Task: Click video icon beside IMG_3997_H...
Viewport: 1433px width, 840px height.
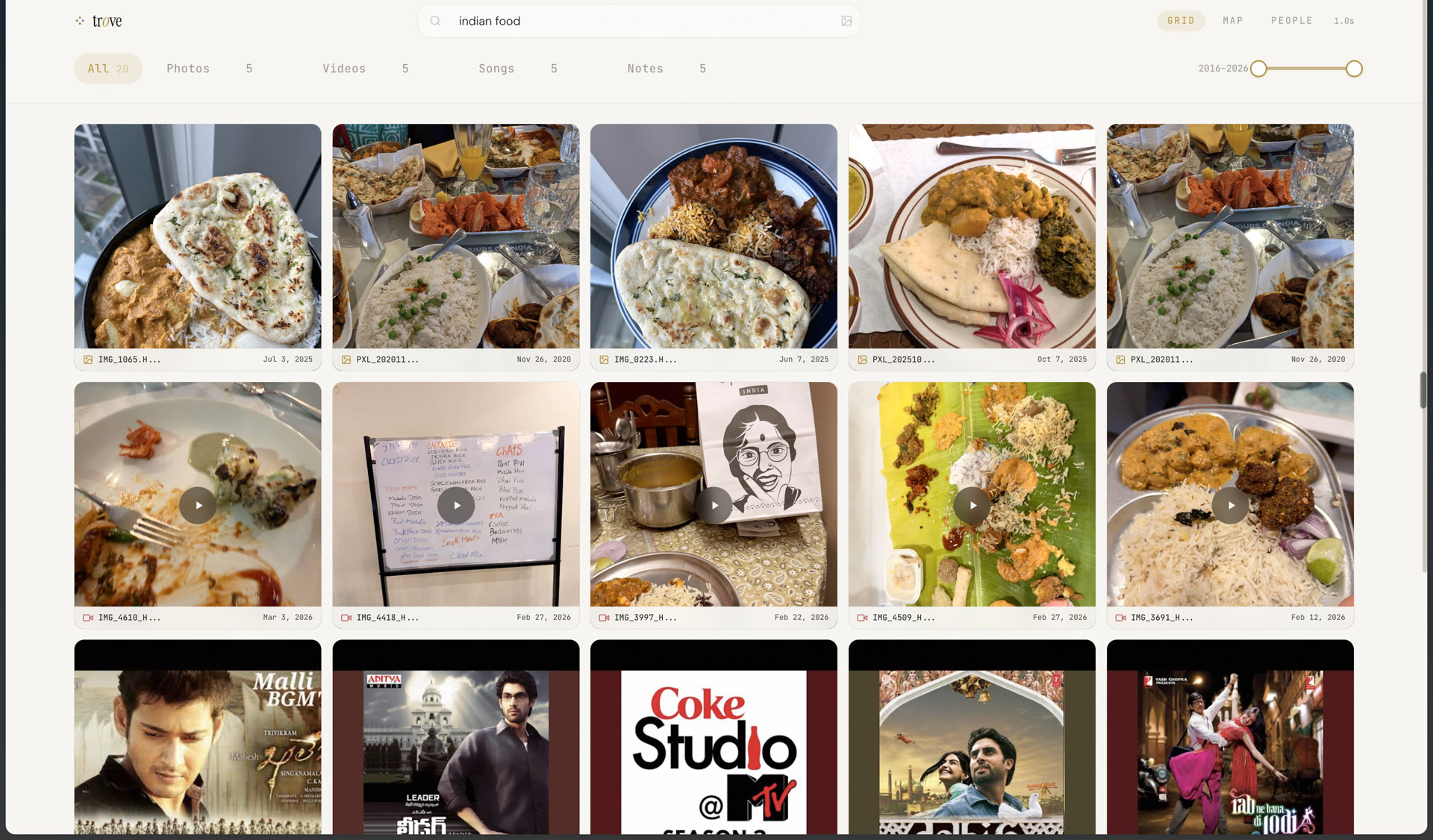Action: tap(604, 618)
